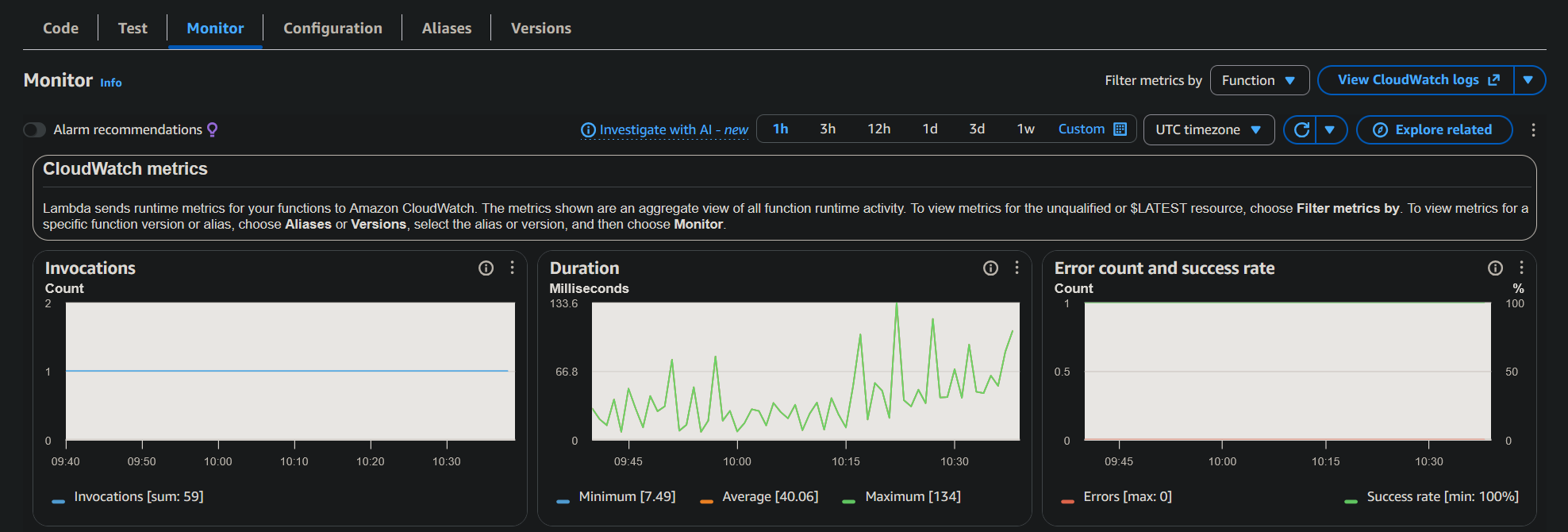Click the lightbulb icon next to Alarm recommendations
Screen dimensions: 1568x532
click(x=212, y=129)
